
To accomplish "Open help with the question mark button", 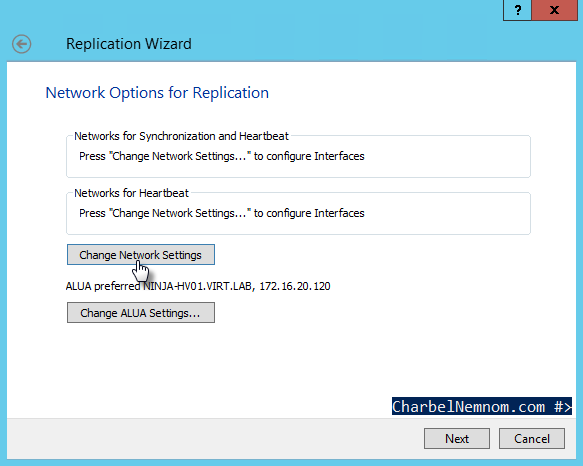I will pos(517,10).
